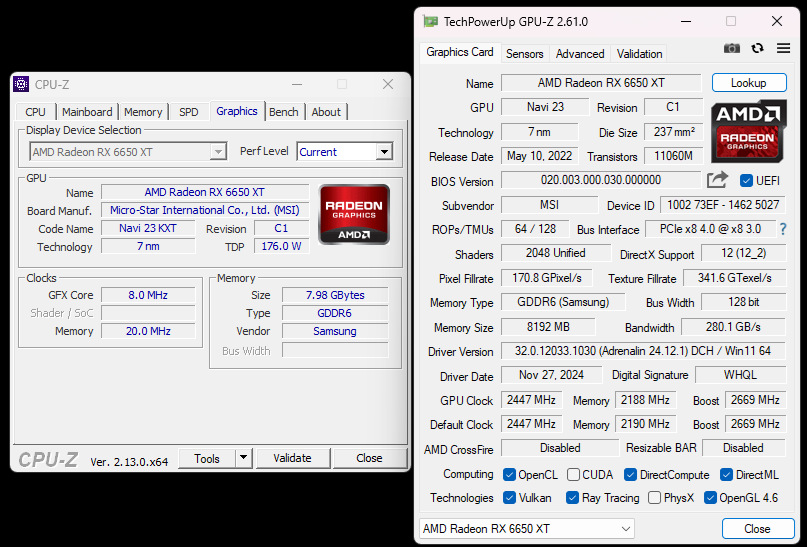Image resolution: width=807 pixels, height=547 pixels.
Task: Open the GPU-Z hamburger menu
Action: [783, 48]
